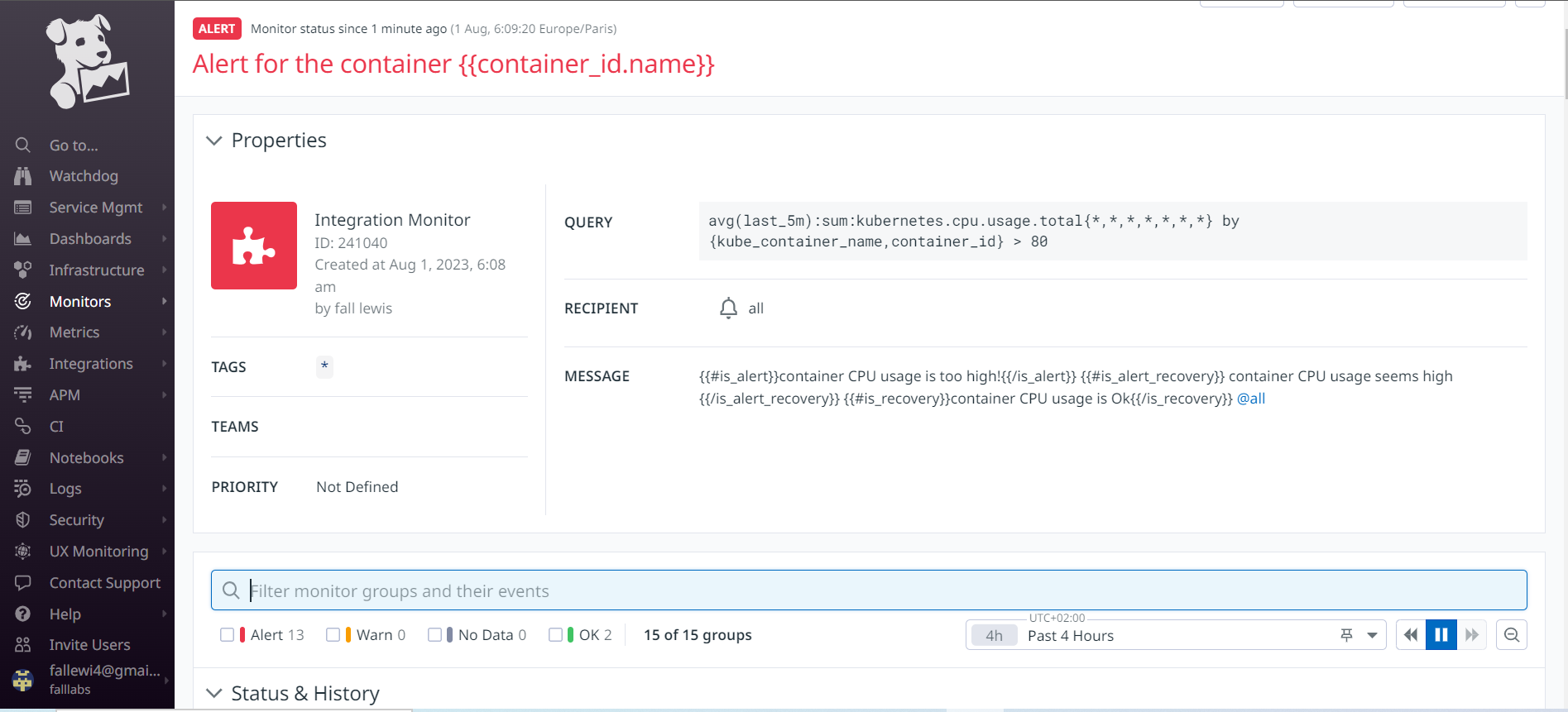Click the zoom out magnifier icon

1512,635
